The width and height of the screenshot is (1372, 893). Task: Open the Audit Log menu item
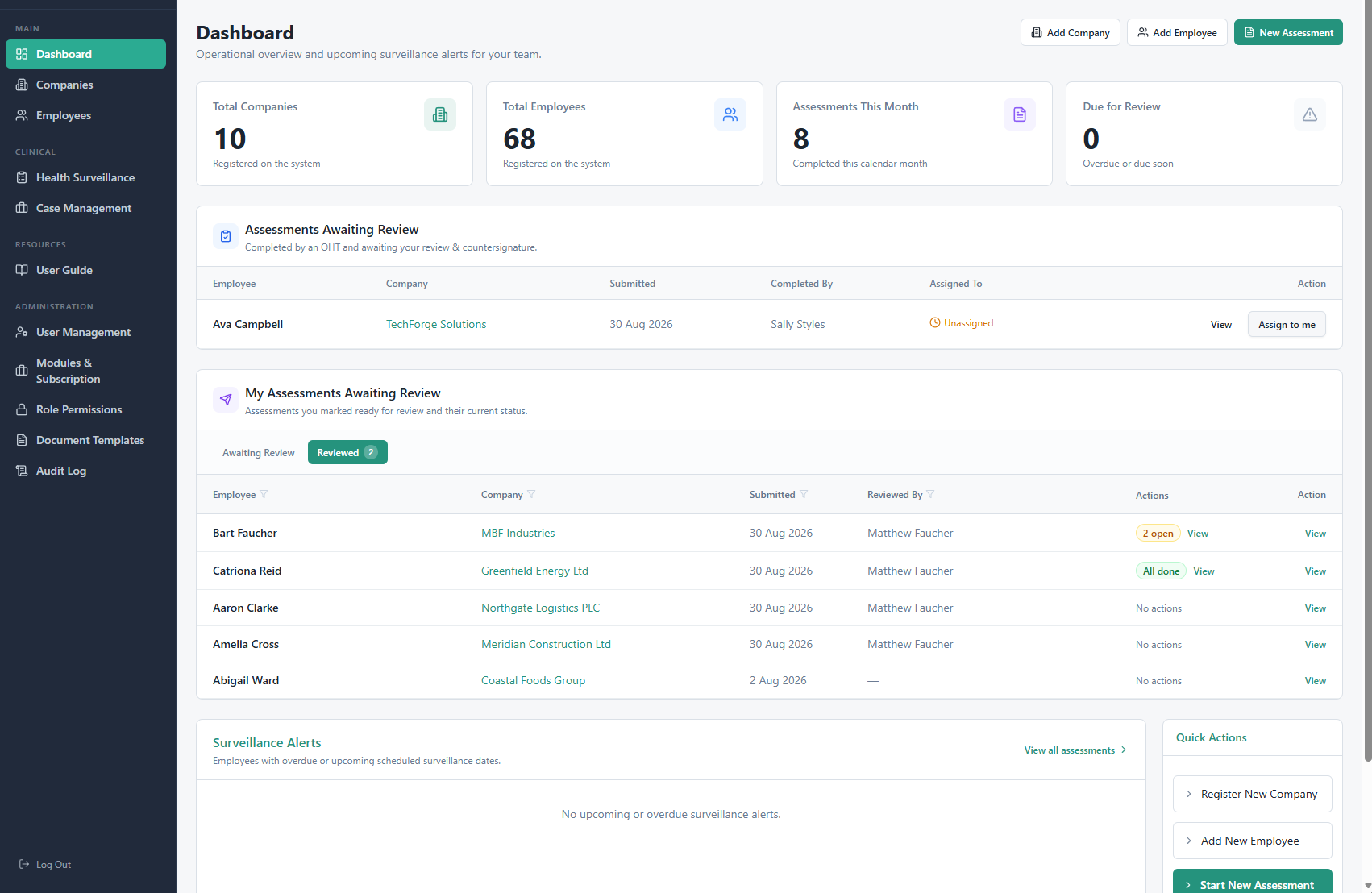[x=85, y=471]
